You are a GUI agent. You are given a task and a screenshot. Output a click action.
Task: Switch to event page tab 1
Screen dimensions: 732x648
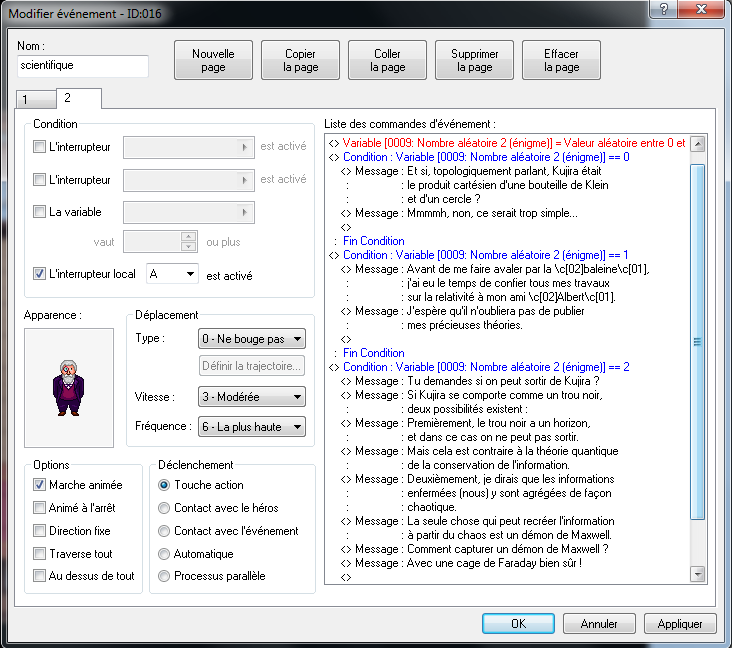click(x=36, y=99)
